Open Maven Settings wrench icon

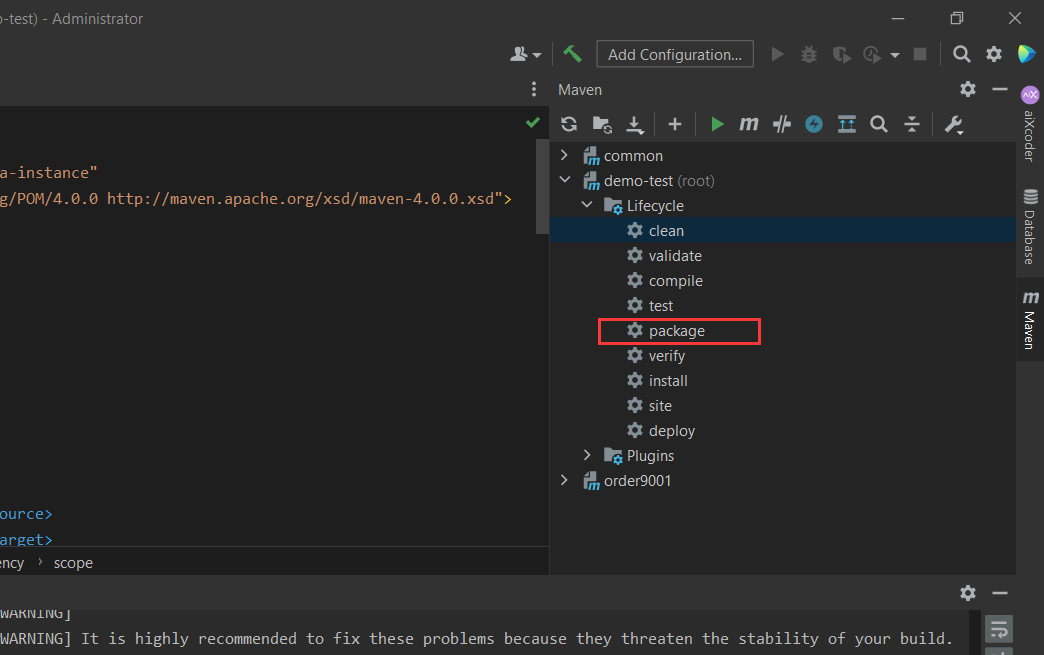click(953, 124)
